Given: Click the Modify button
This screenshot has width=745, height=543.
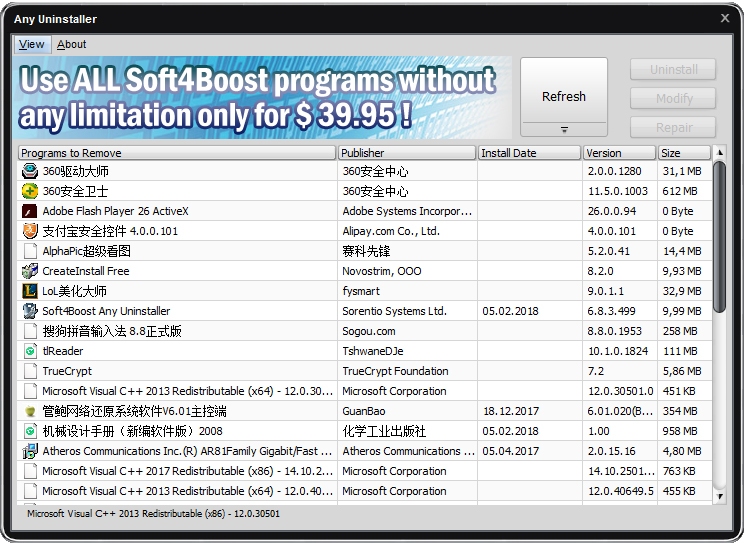Looking at the screenshot, I should tap(673, 98).
